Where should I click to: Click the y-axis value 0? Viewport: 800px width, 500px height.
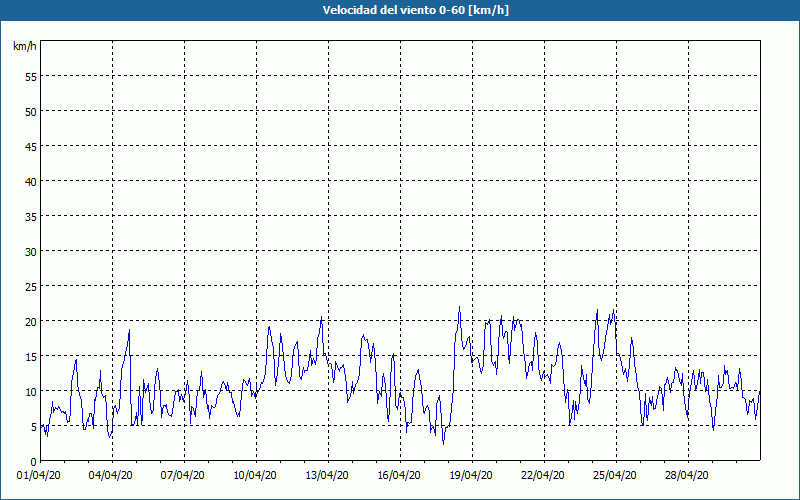(x=34, y=462)
